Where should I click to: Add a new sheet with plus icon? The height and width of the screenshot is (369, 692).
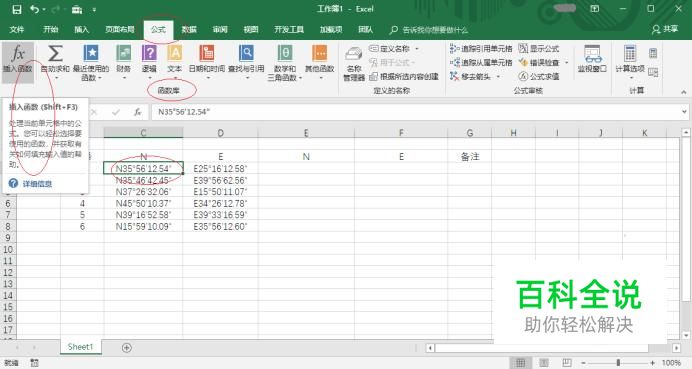coord(127,348)
